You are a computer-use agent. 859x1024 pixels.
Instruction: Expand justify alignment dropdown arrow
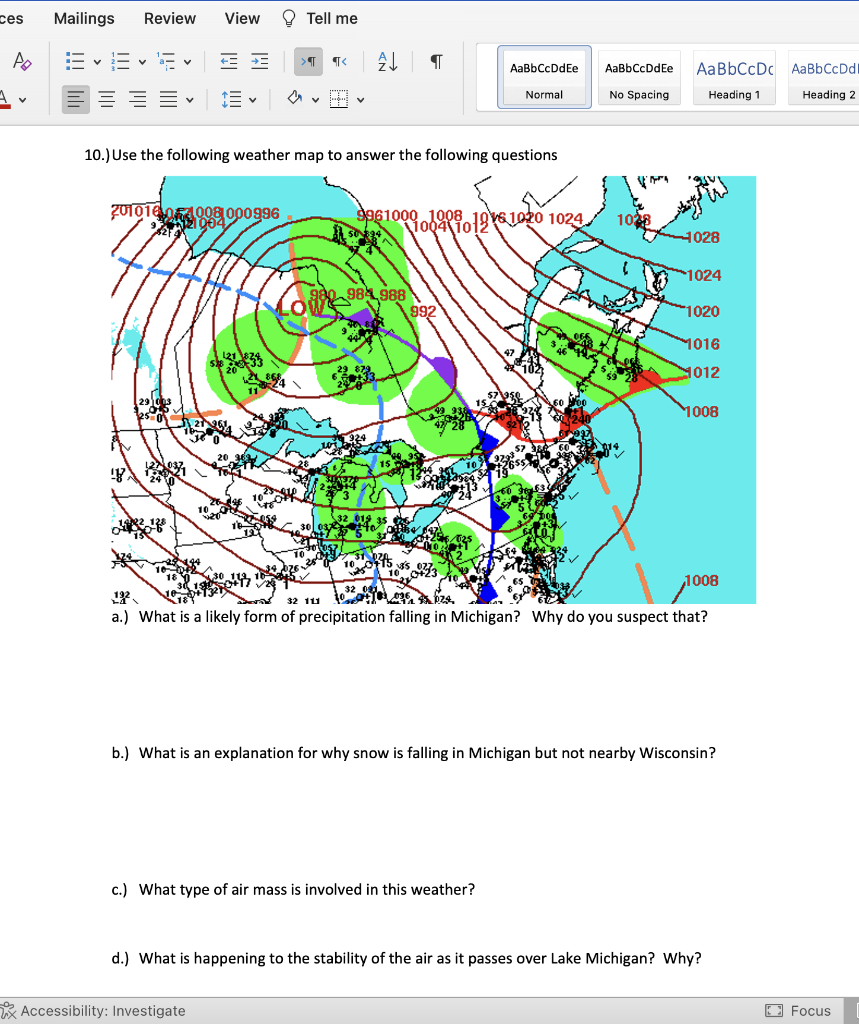tap(189, 101)
